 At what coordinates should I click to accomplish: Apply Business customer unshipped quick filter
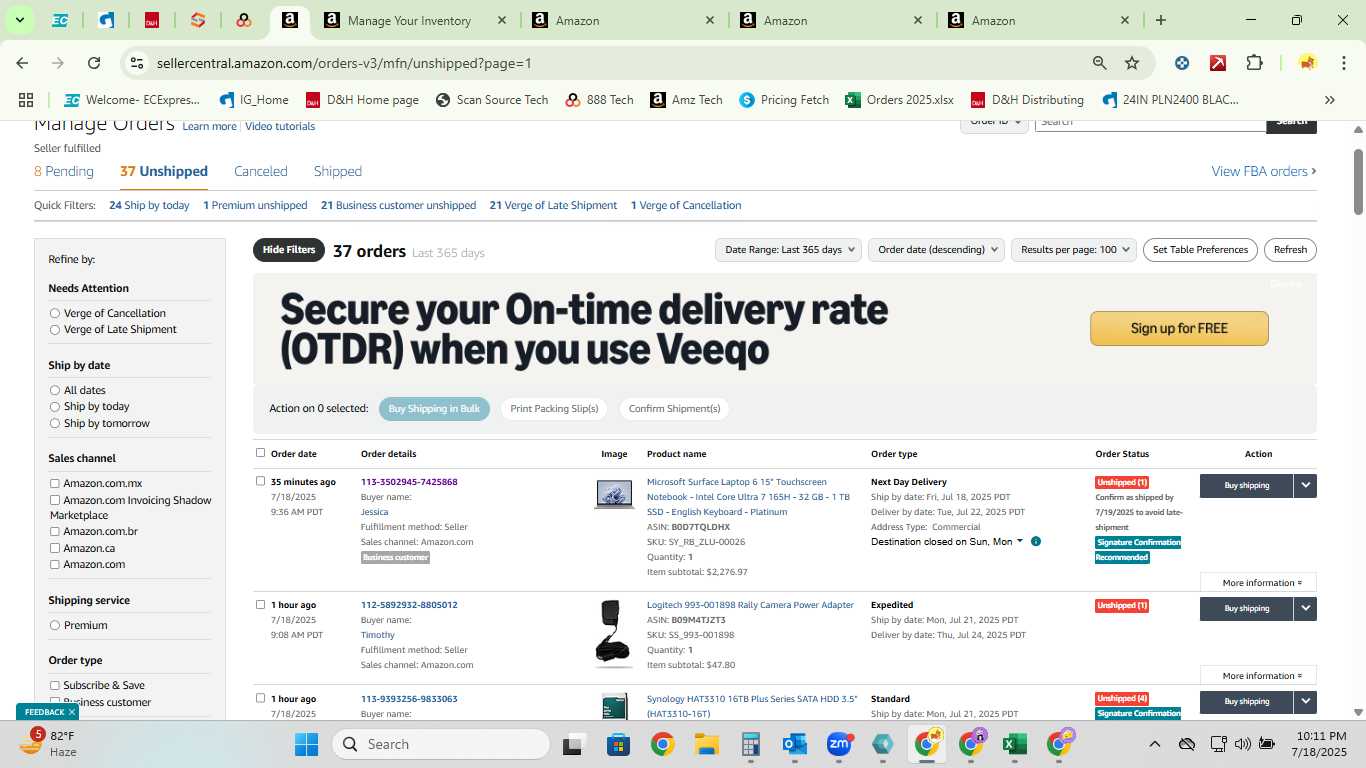pyautogui.click(x=398, y=205)
